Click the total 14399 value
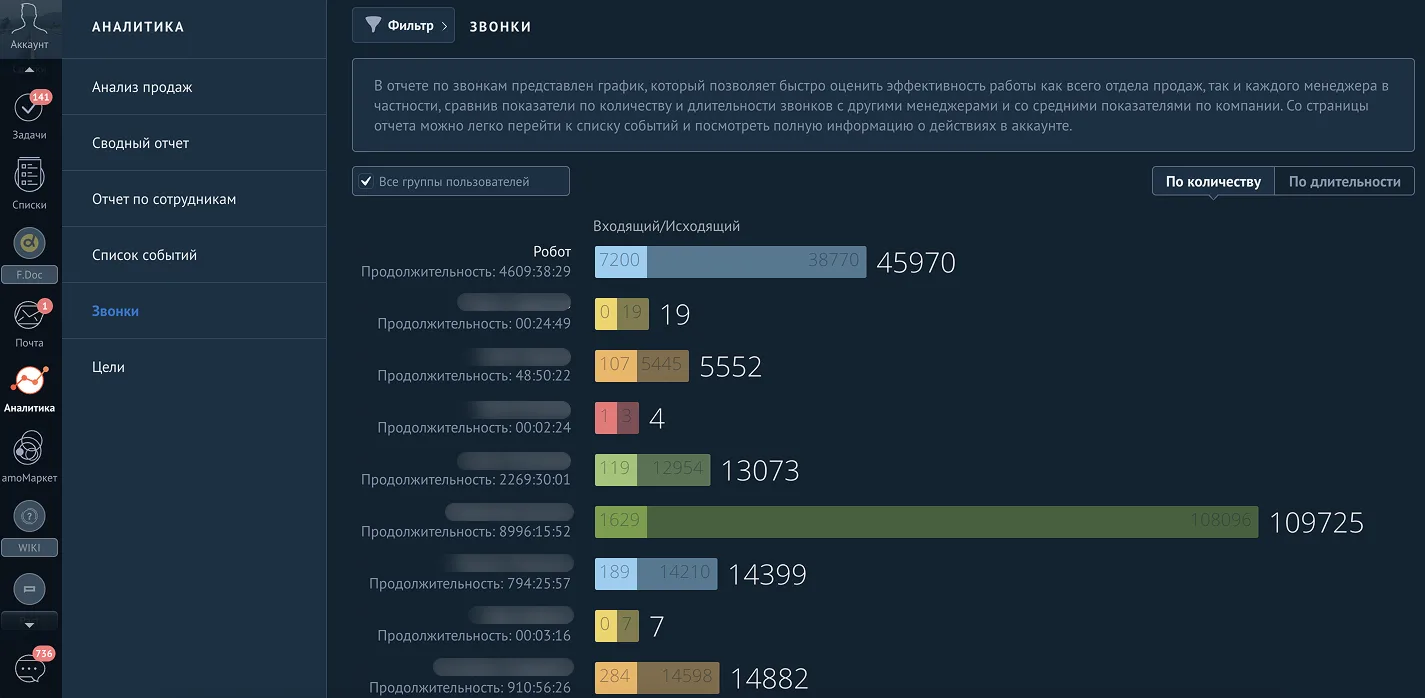 767,575
